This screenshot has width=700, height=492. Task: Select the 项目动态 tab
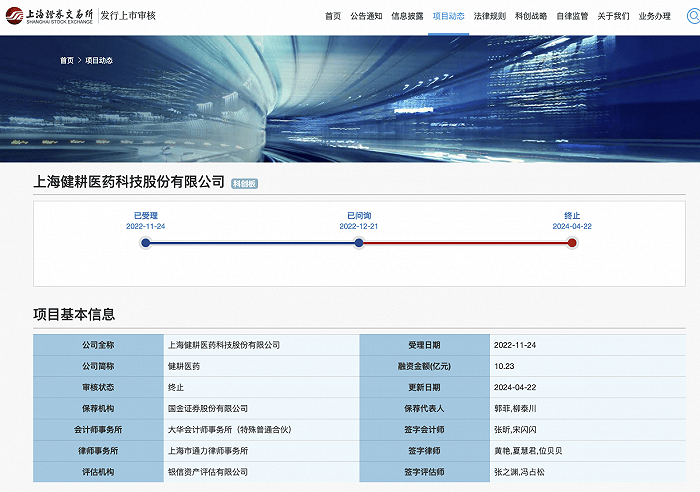(449, 16)
